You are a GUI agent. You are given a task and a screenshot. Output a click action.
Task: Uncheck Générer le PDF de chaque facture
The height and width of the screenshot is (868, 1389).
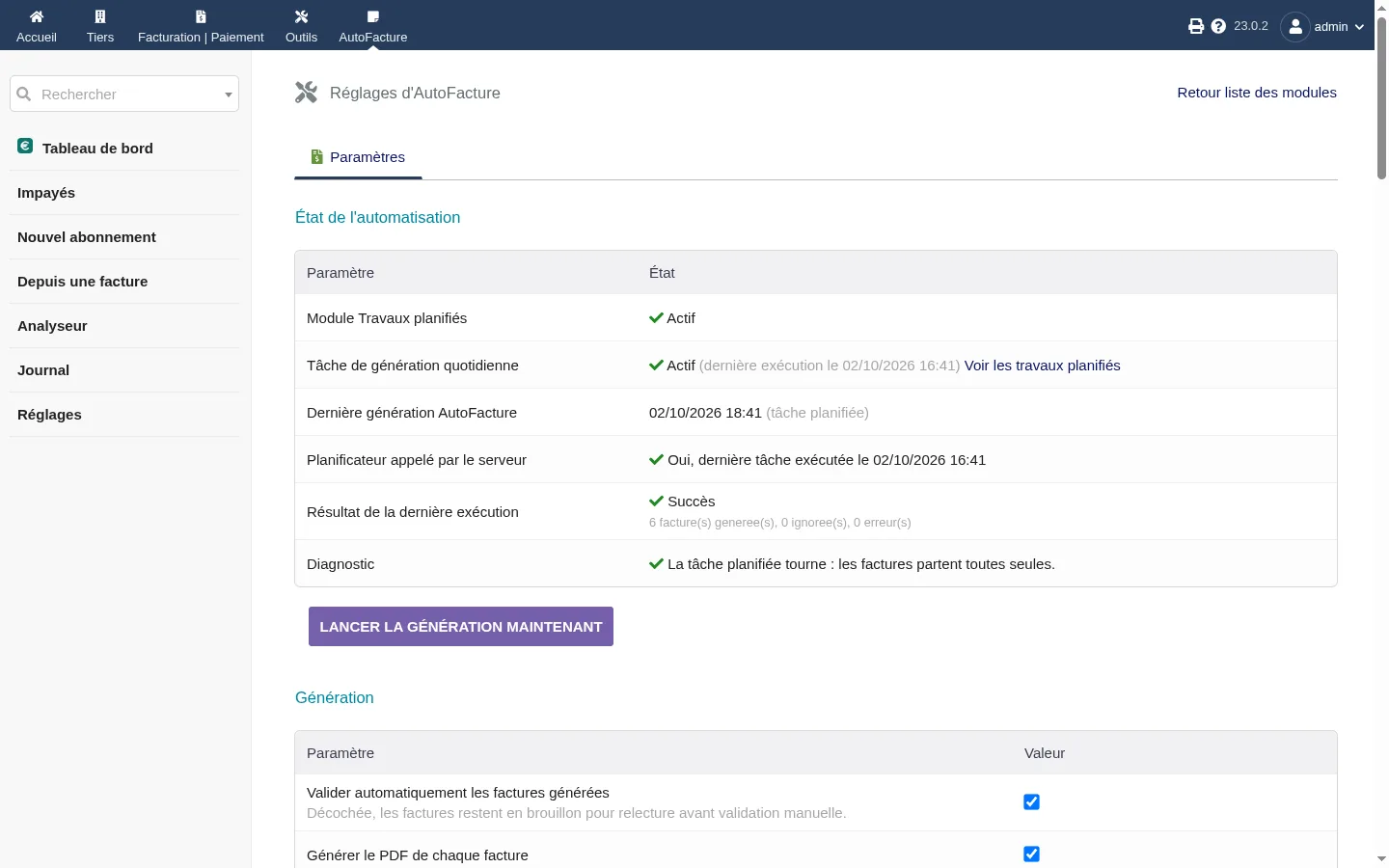pos(1031,854)
